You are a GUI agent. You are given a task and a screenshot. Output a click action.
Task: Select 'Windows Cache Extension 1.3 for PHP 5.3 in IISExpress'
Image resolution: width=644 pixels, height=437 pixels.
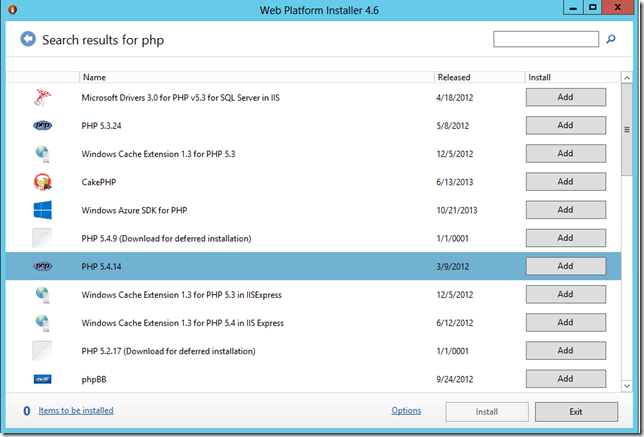182,295
